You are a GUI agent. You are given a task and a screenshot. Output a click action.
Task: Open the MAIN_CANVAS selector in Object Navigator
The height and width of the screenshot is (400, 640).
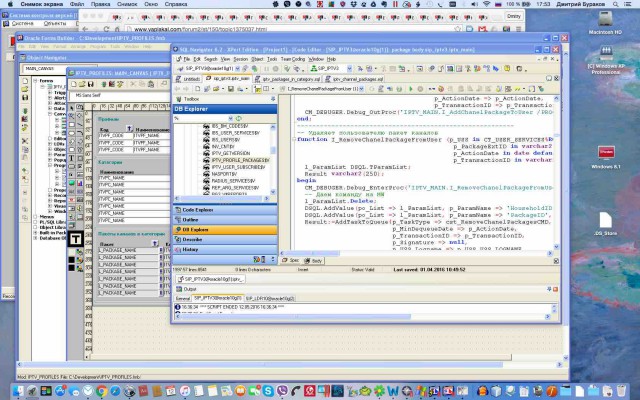38,69
